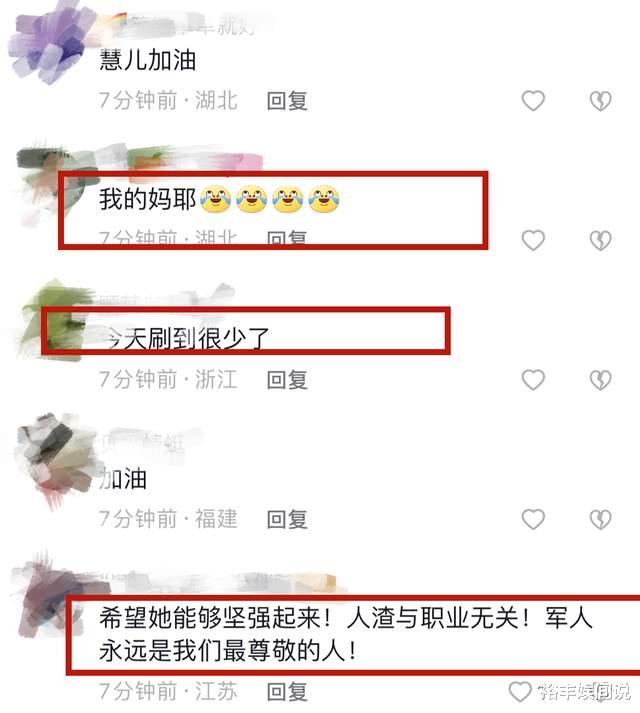Like the 今天刷到很少了 comment
The height and width of the screenshot is (713, 640).
click(533, 380)
